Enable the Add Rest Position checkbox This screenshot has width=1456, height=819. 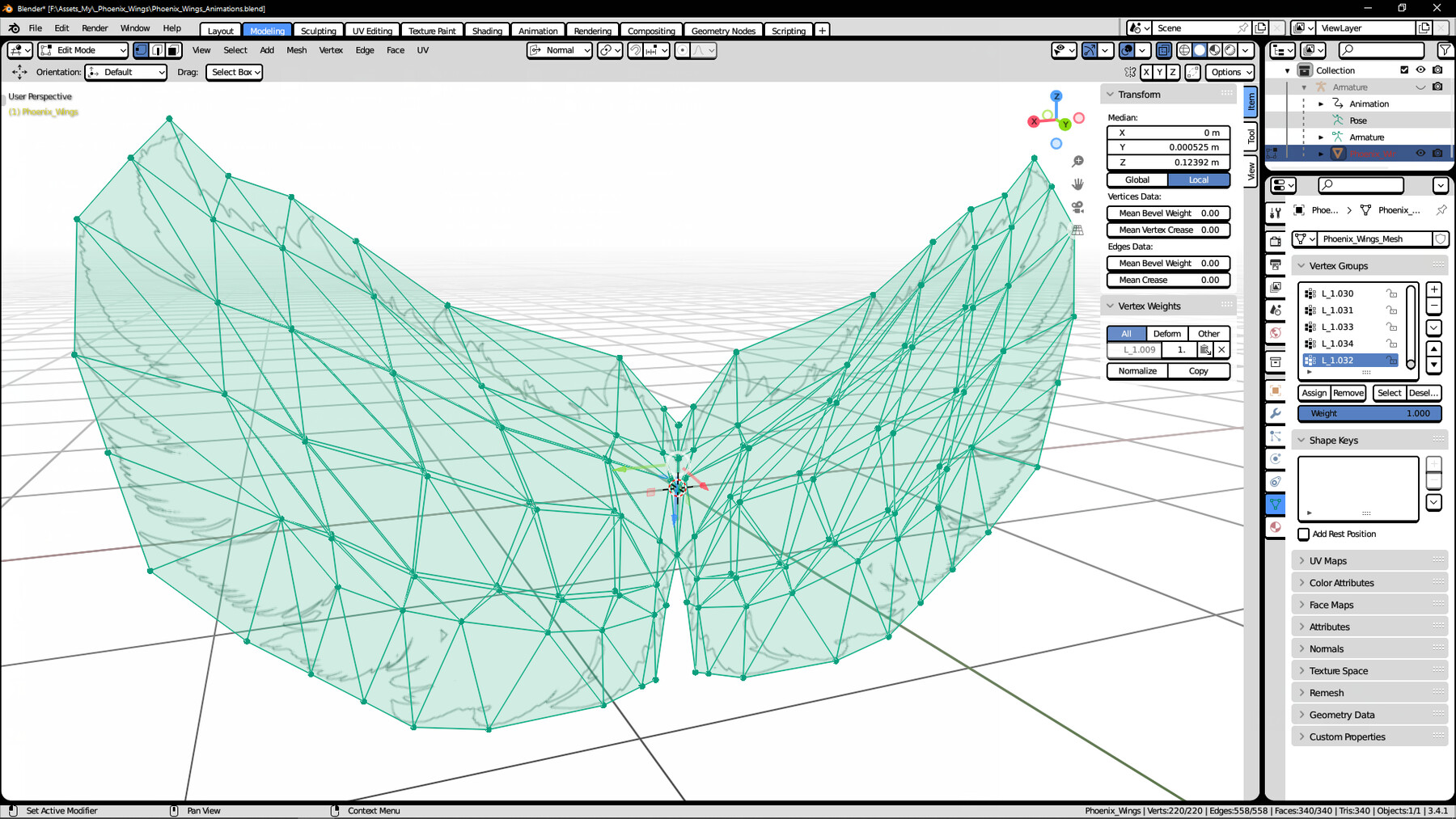1304,534
